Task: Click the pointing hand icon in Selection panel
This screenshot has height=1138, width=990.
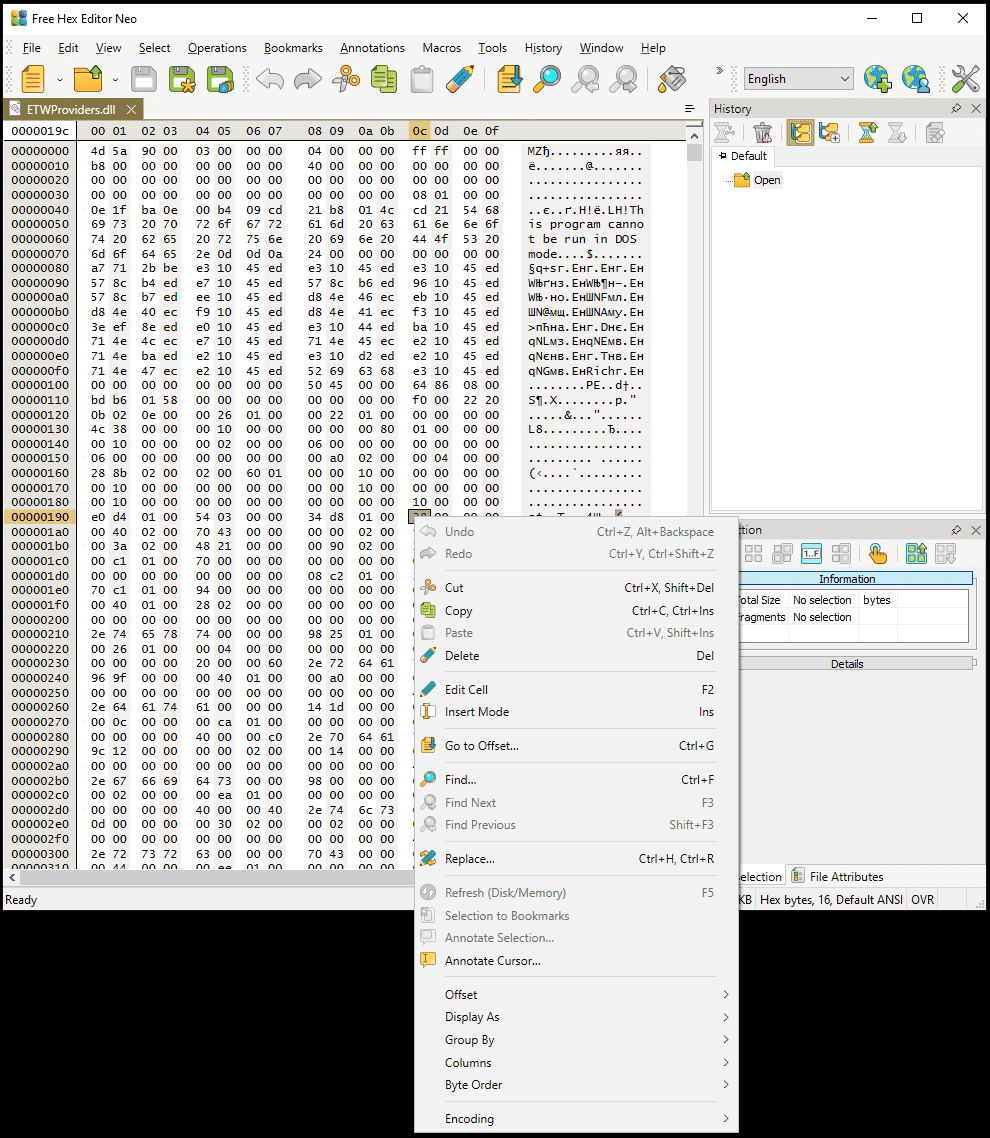Action: pyautogui.click(x=878, y=554)
